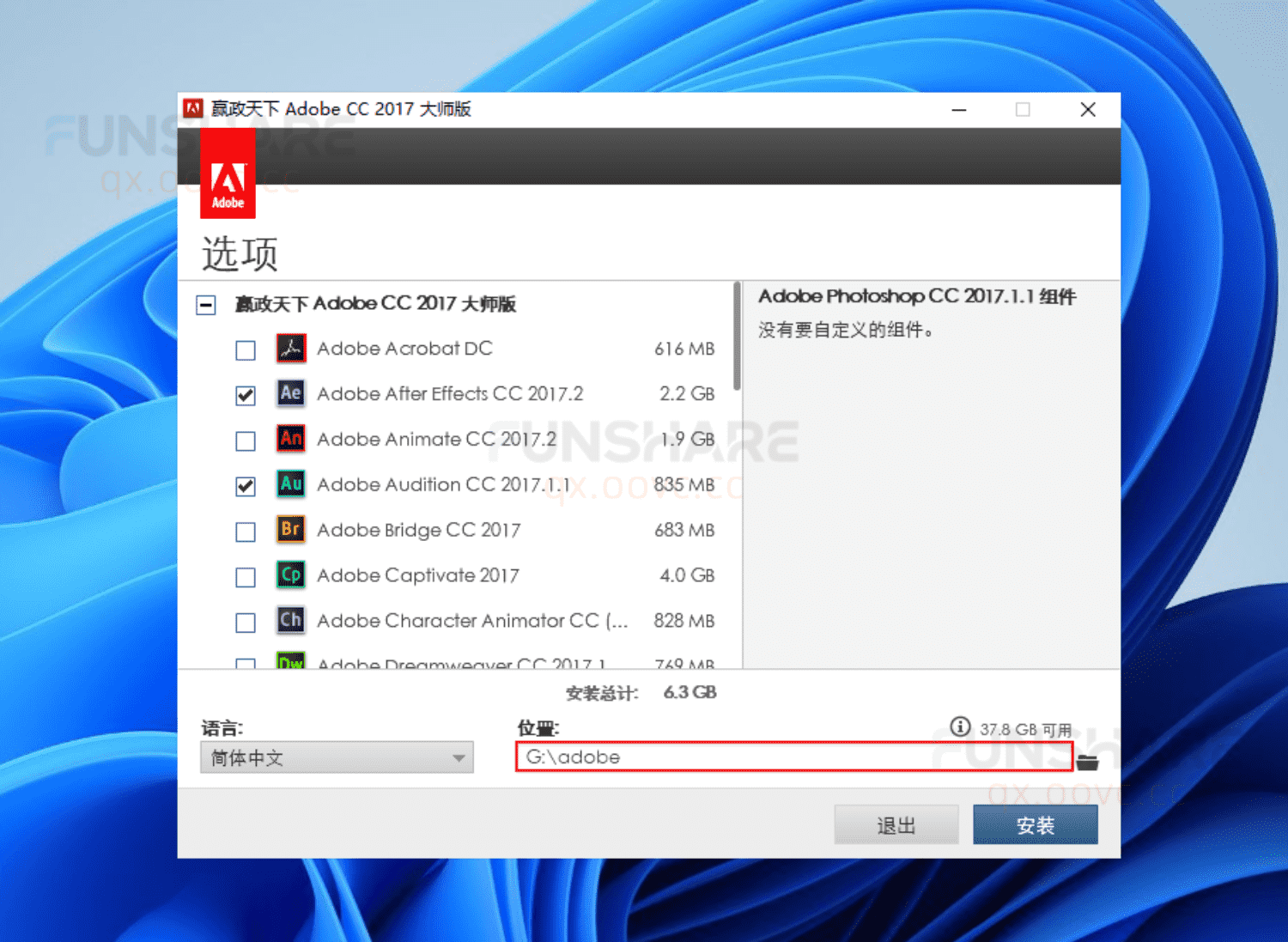Click the 828 MB size value
Image resolution: width=1288 pixels, height=942 pixels.
[684, 620]
